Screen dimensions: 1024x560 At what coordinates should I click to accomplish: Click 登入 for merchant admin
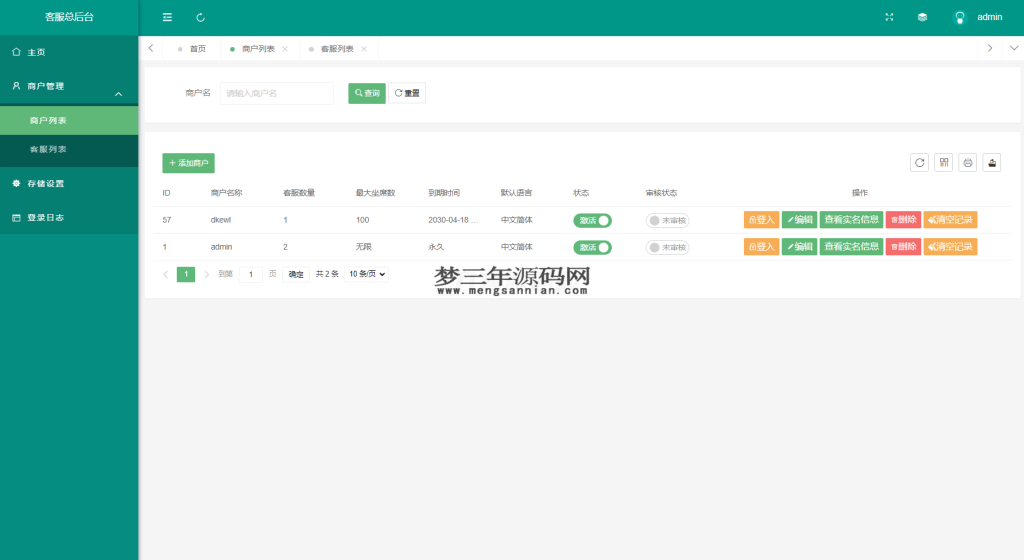coord(761,247)
